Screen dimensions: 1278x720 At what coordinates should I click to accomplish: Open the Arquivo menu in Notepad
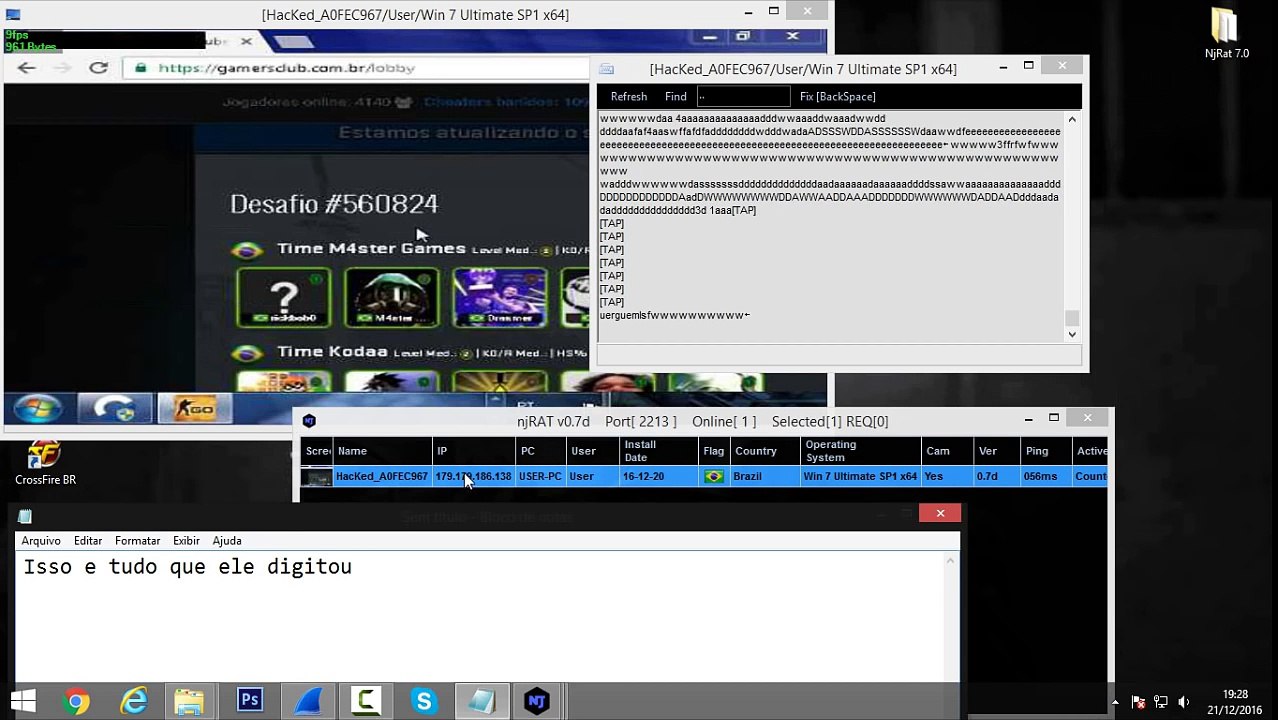point(41,541)
